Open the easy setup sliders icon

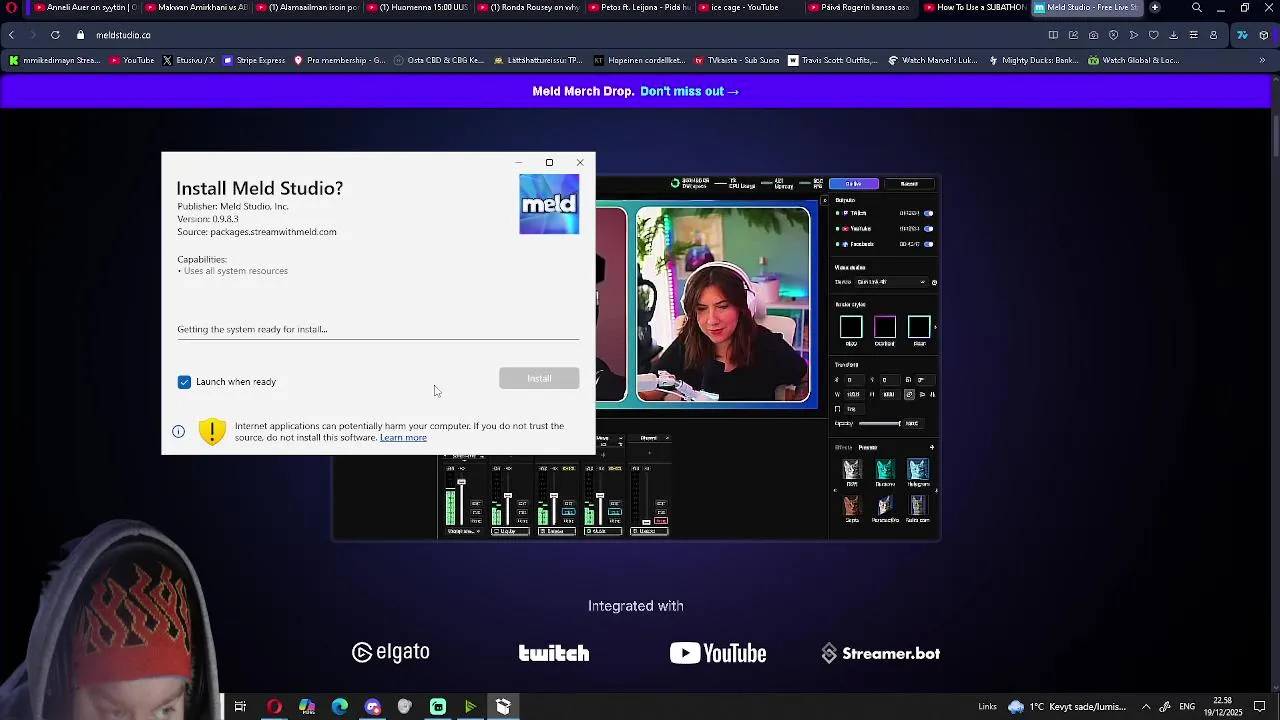pyautogui.click(x=1194, y=35)
